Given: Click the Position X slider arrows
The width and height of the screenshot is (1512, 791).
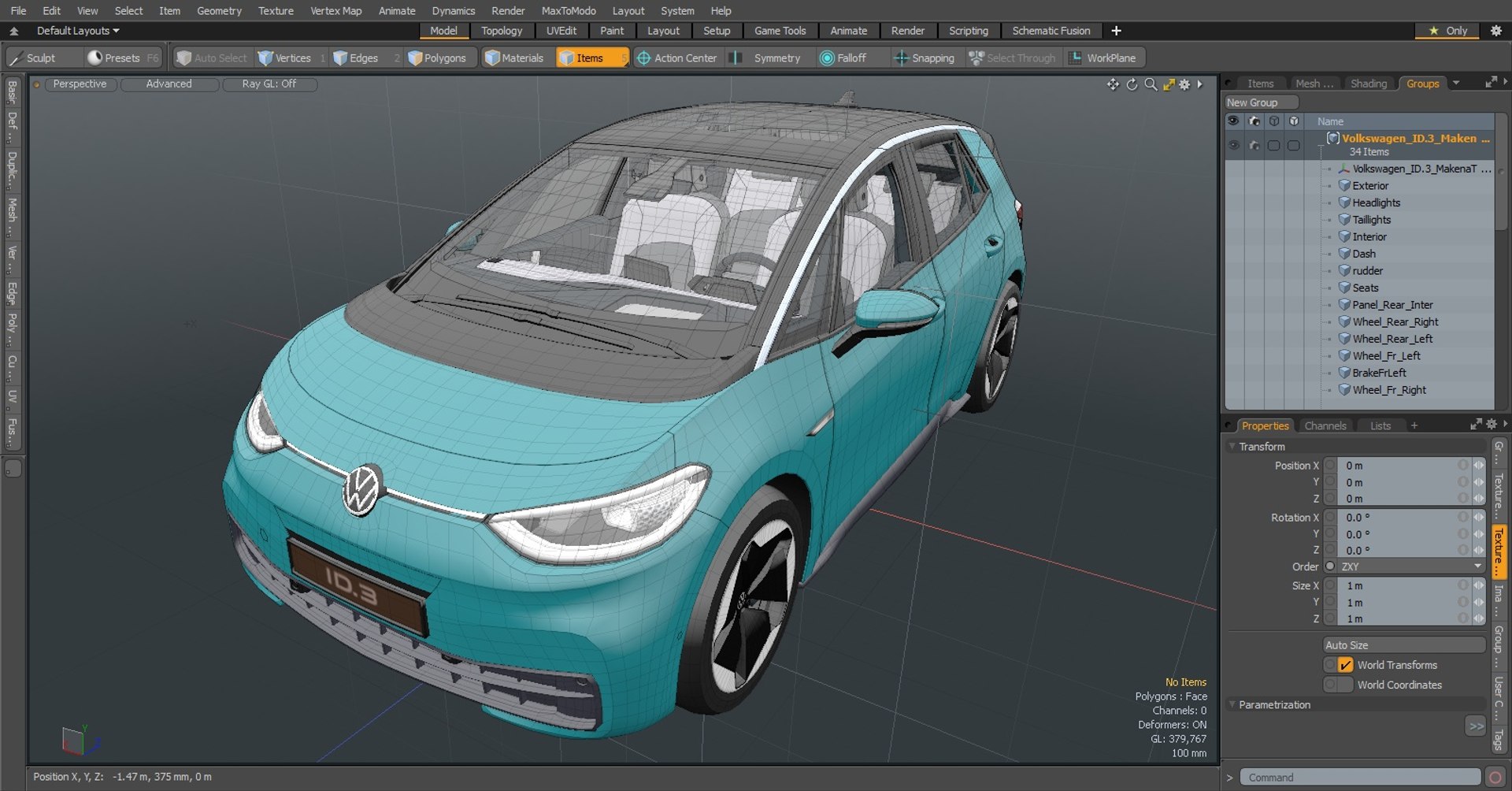Looking at the screenshot, I should (x=1478, y=466).
